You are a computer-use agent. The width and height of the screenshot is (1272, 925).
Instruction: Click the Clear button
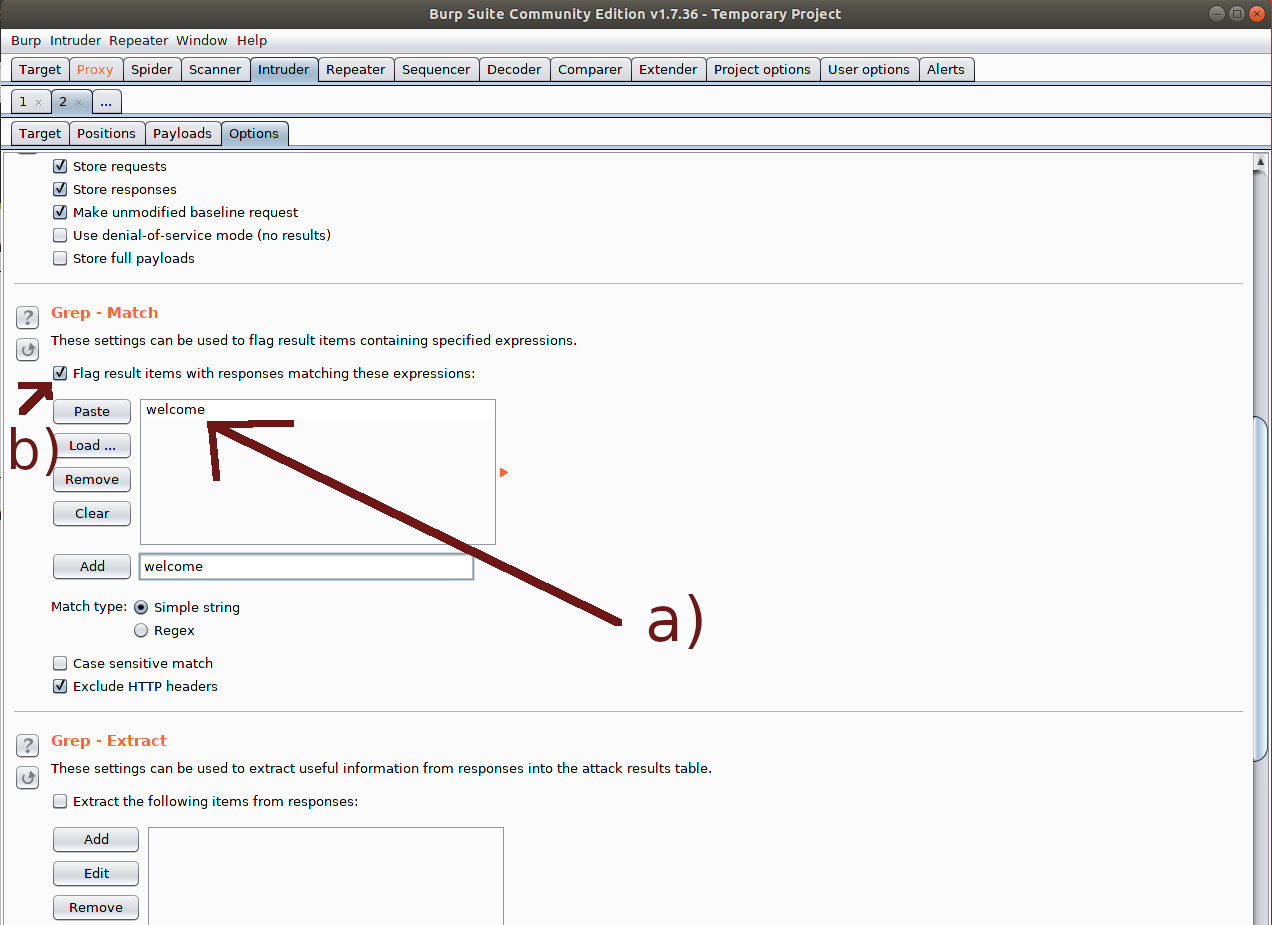click(92, 513)
